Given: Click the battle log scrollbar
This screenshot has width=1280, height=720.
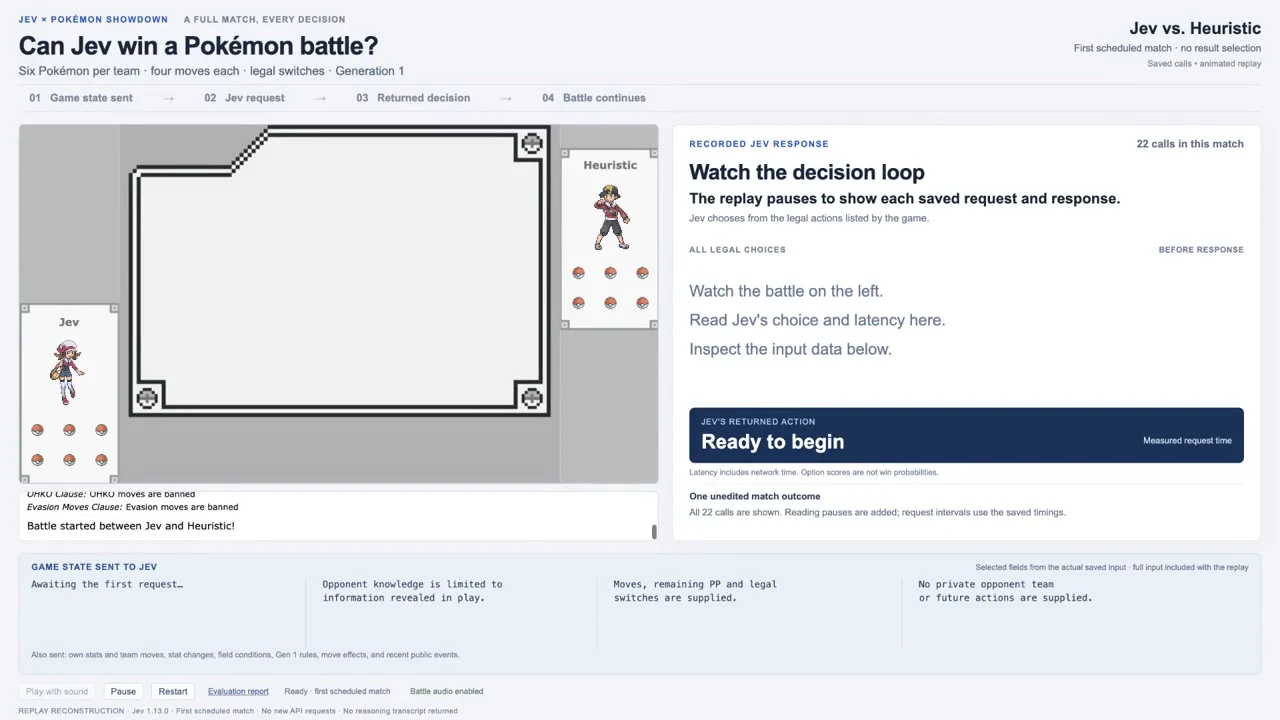Looking at the screenshot, I should [654, 532].
